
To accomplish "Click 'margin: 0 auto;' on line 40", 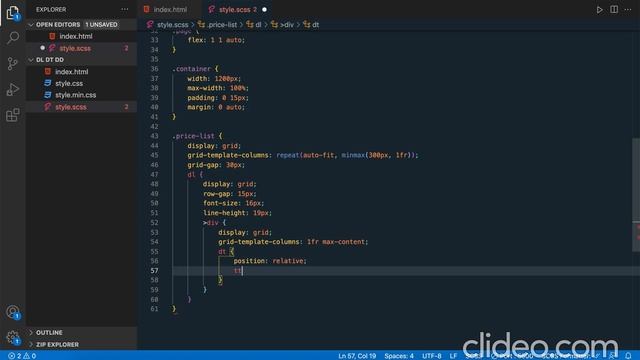I will [216, 107].
